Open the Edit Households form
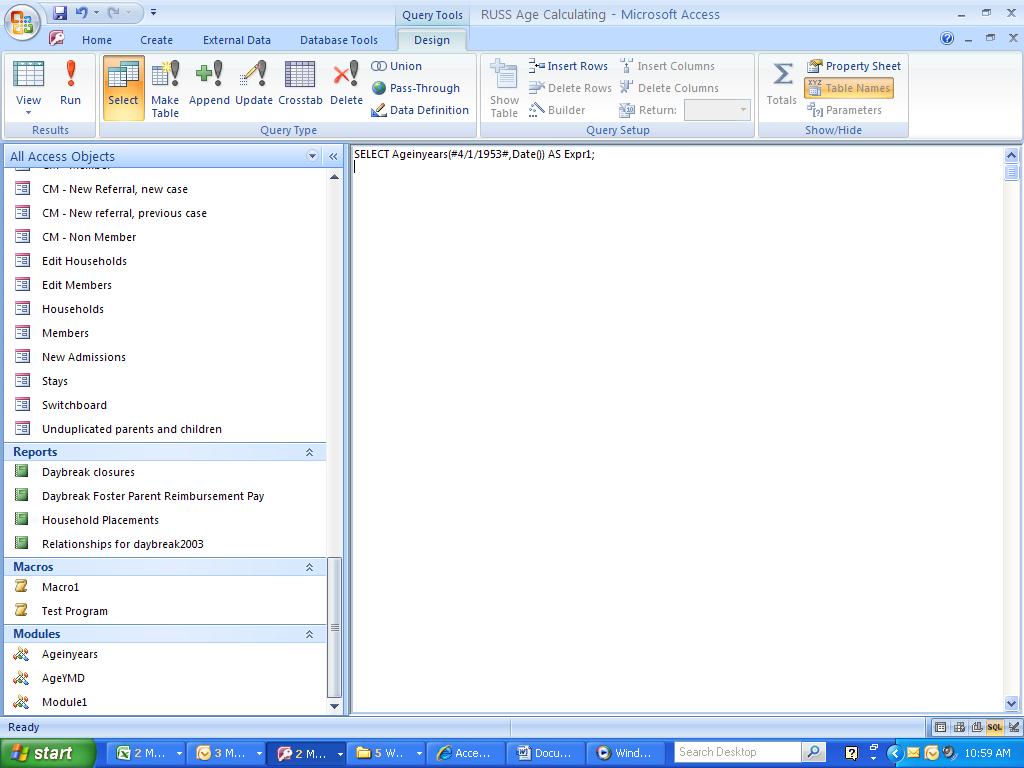The width and height of the screenshot is (1024, 768). pyautogui.click(x=84, y=261)
